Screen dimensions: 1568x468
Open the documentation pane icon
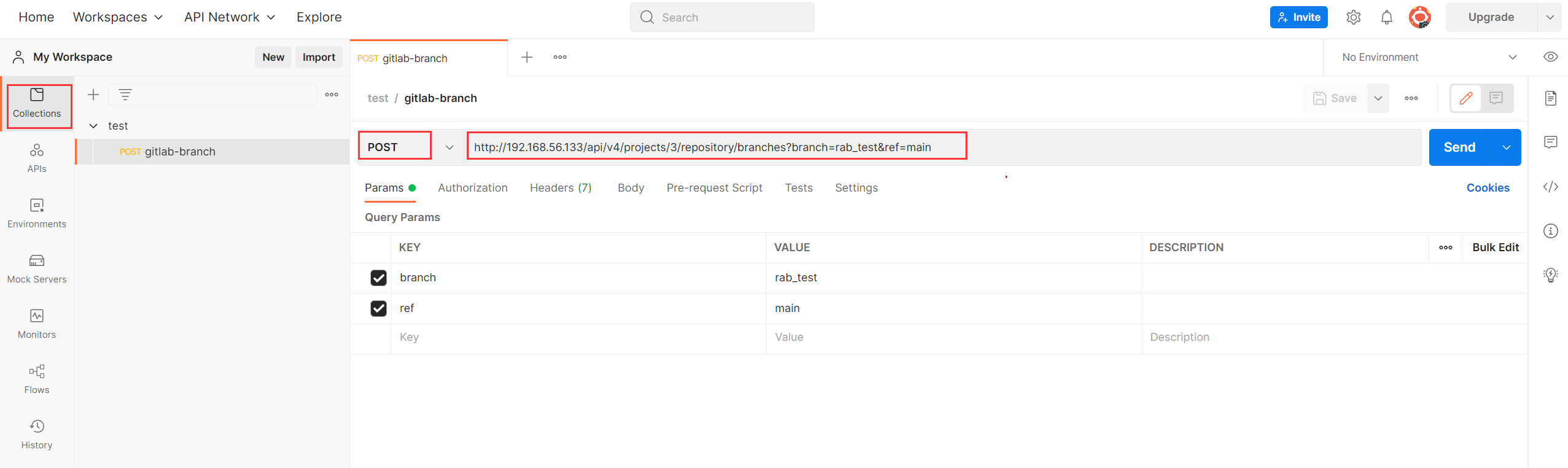coord(1551,98)
